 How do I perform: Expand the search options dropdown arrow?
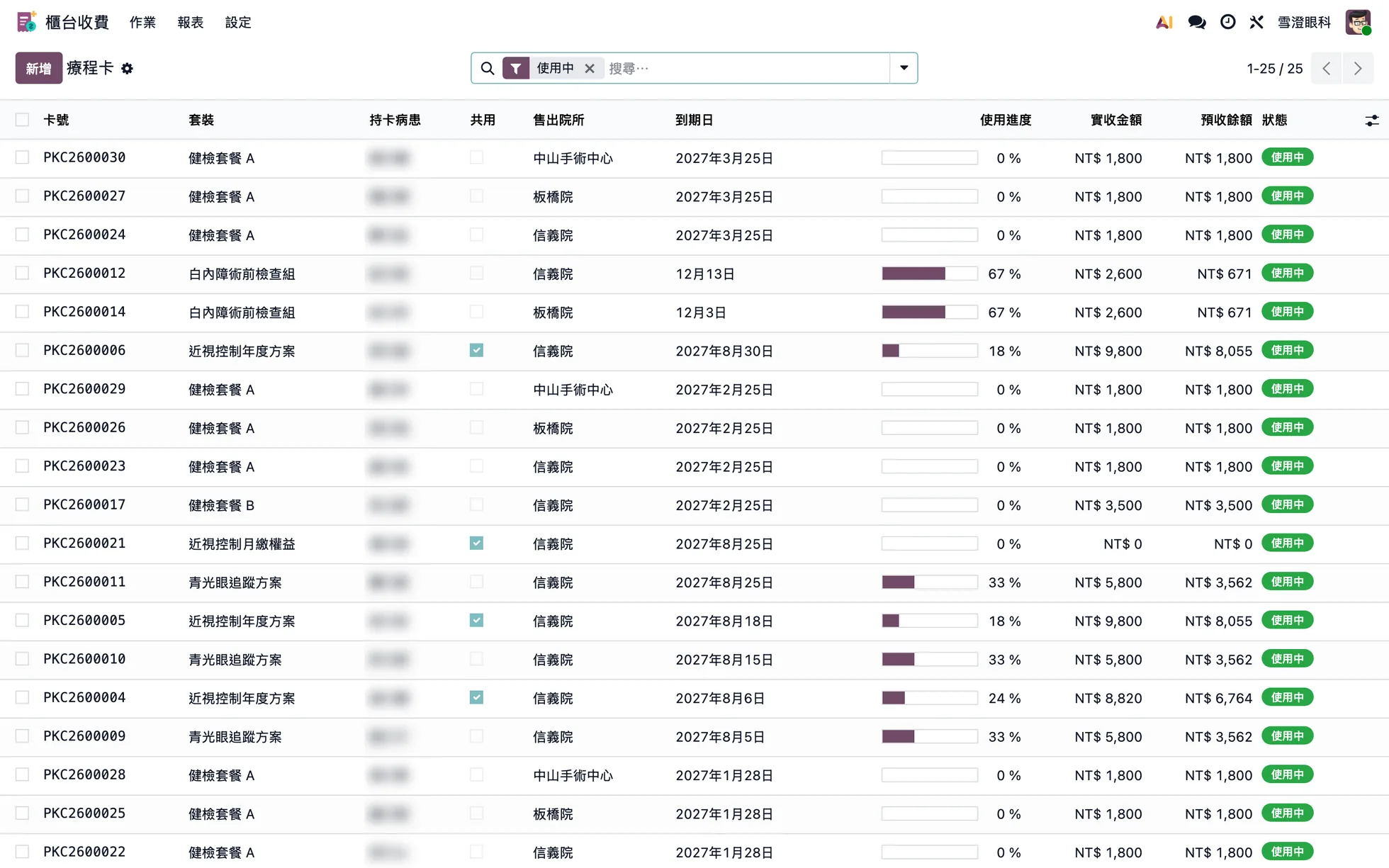904,68
